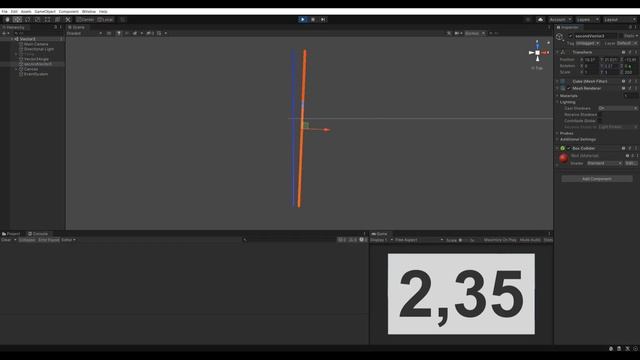This screenshot has width=640, height=360.
Task: Toggle the scene gizmo lock icon
Action: (548, 42)
